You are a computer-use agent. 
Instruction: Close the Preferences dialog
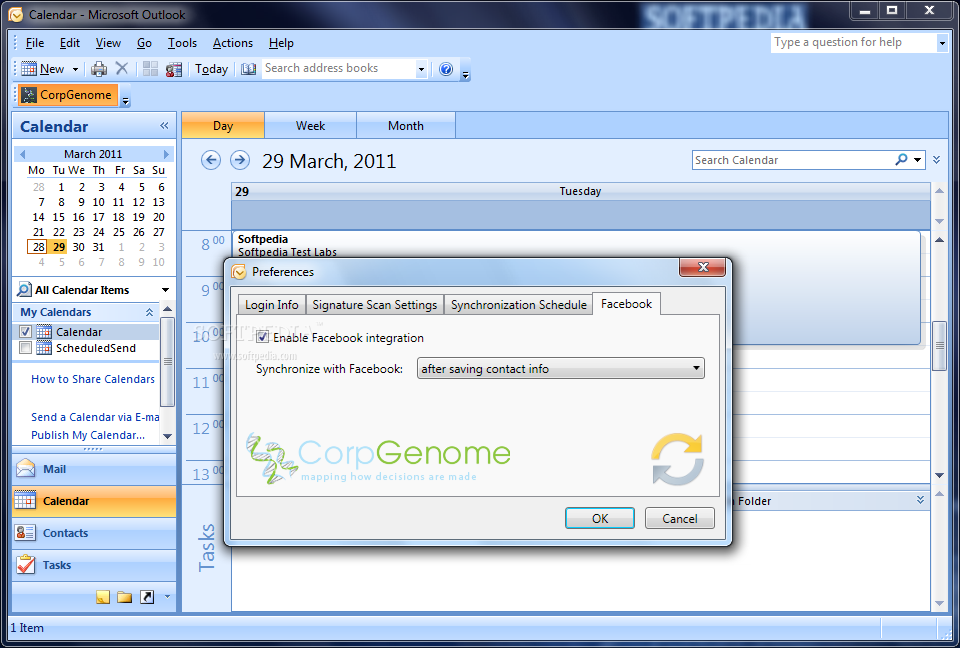point(703,267)
